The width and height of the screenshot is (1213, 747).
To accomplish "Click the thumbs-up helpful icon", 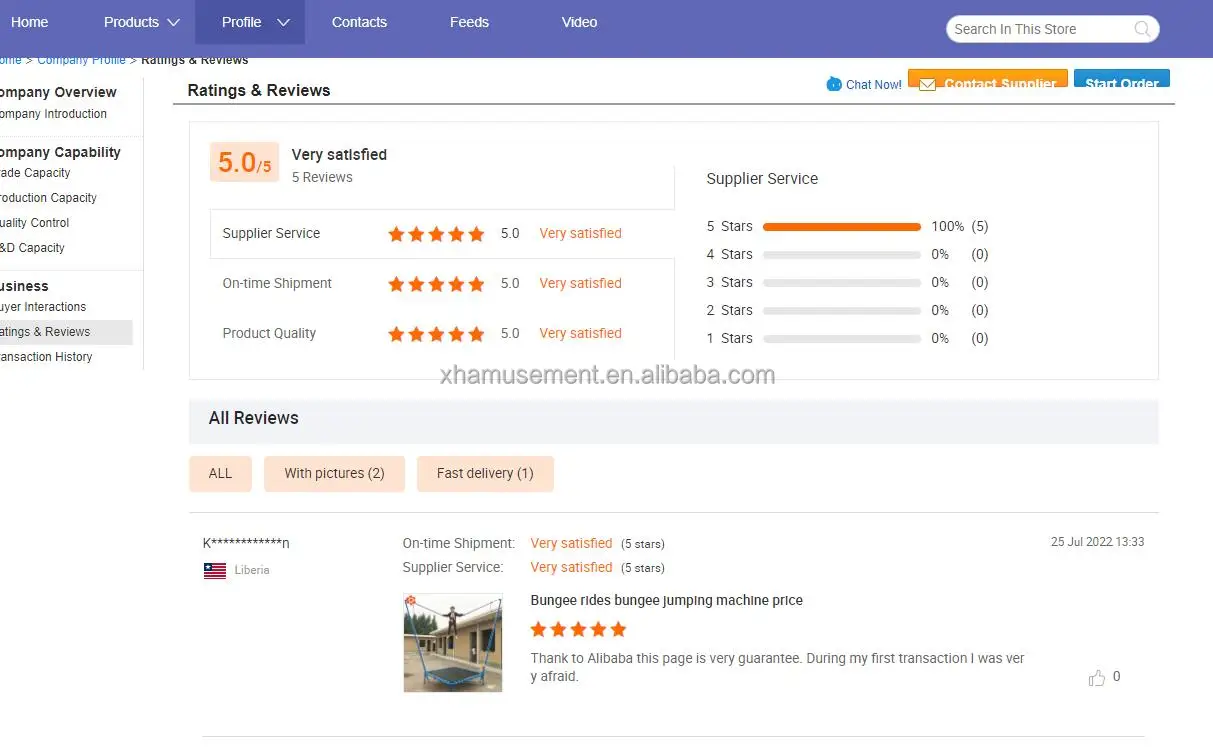I will click(x=1097, y=678).
